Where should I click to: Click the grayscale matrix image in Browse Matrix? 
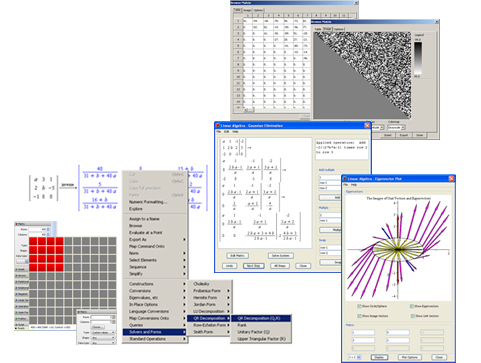[362, 75]
